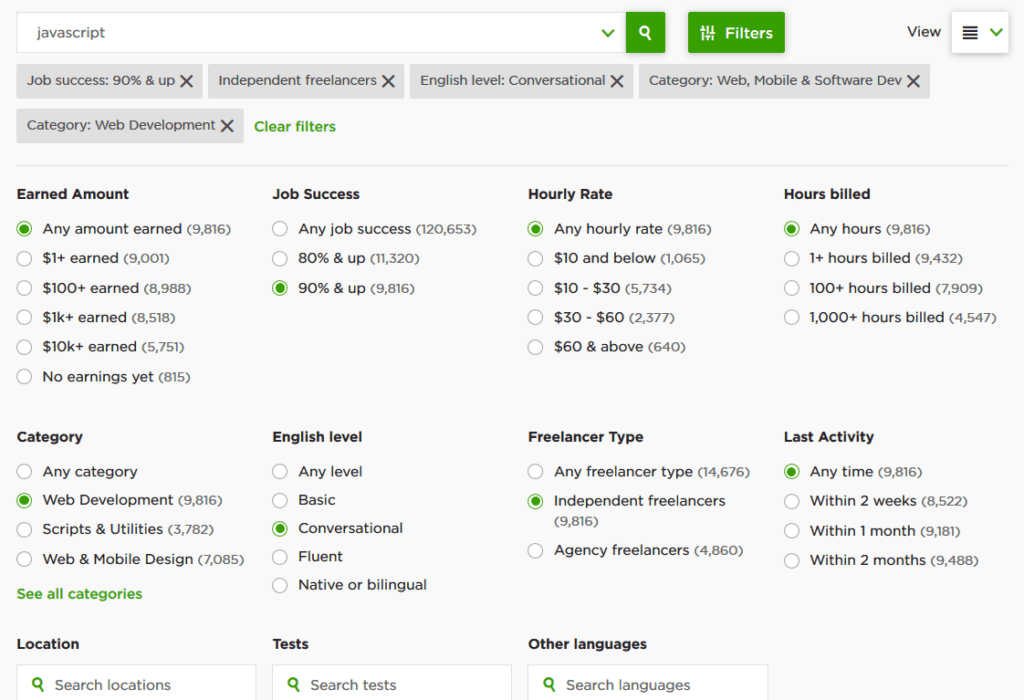This screenshot has height=700, width=1024.
Task: Select Web Development category option
Action: click(24, 500)
